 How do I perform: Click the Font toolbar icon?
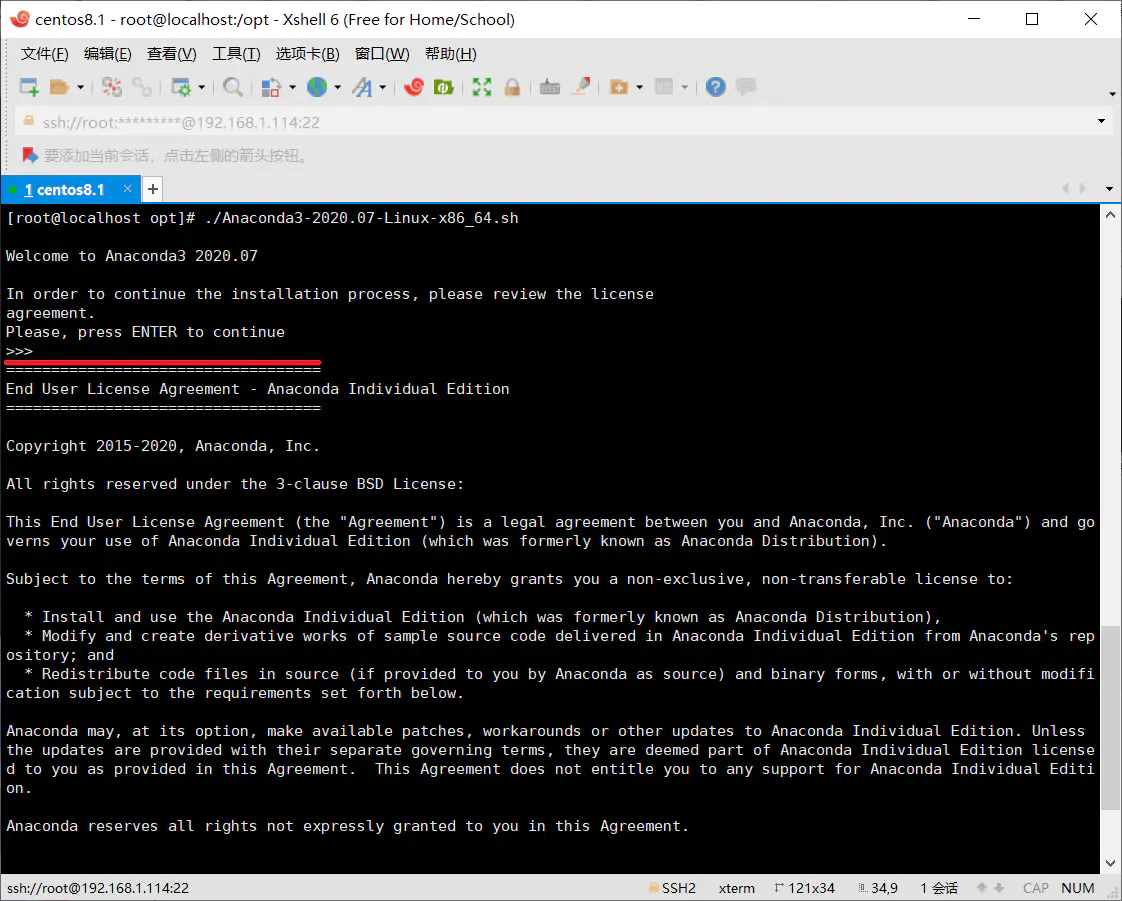tap(363, 87)
